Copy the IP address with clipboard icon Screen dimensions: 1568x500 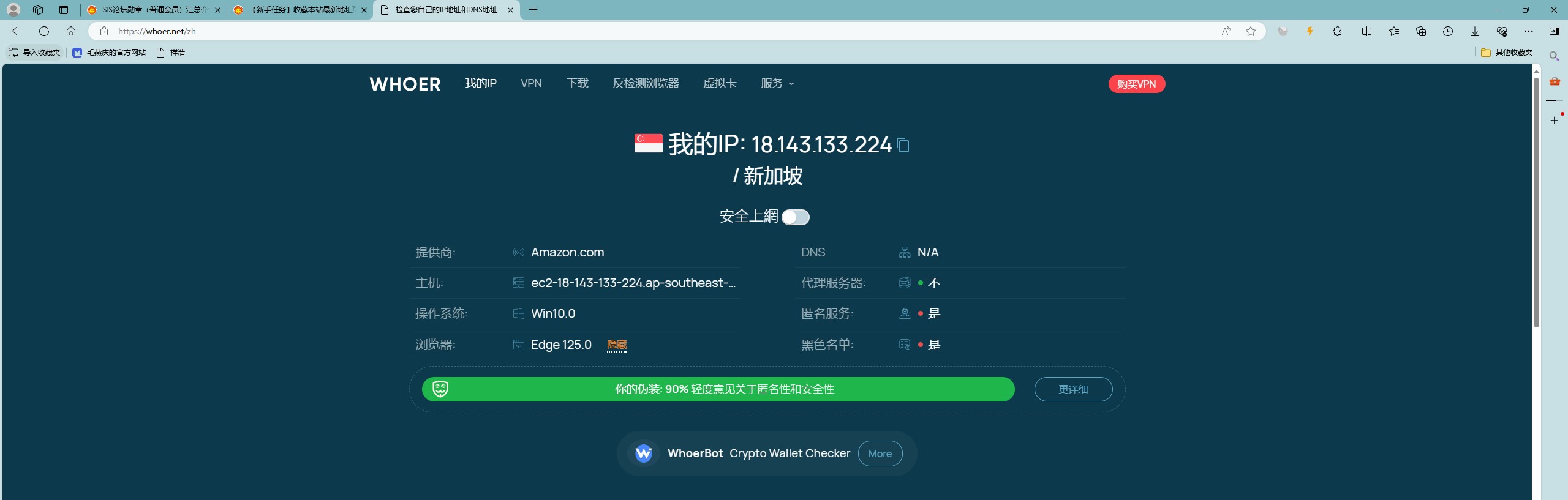[x=903, y=145]
